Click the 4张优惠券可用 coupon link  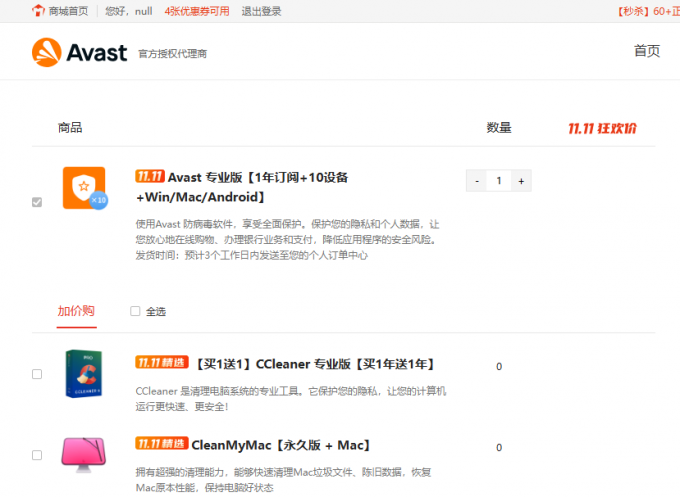coord(197,11)
